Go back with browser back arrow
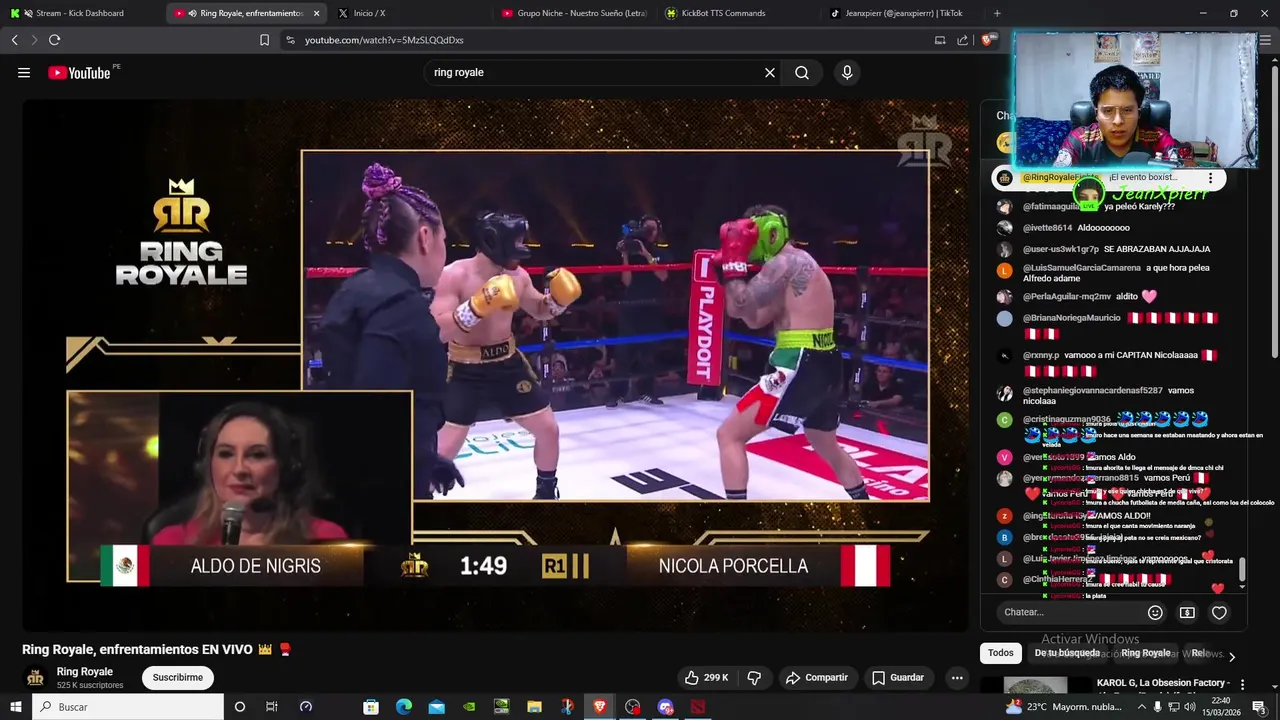This screenshot has height=720, width=1280. coord(15,40)
